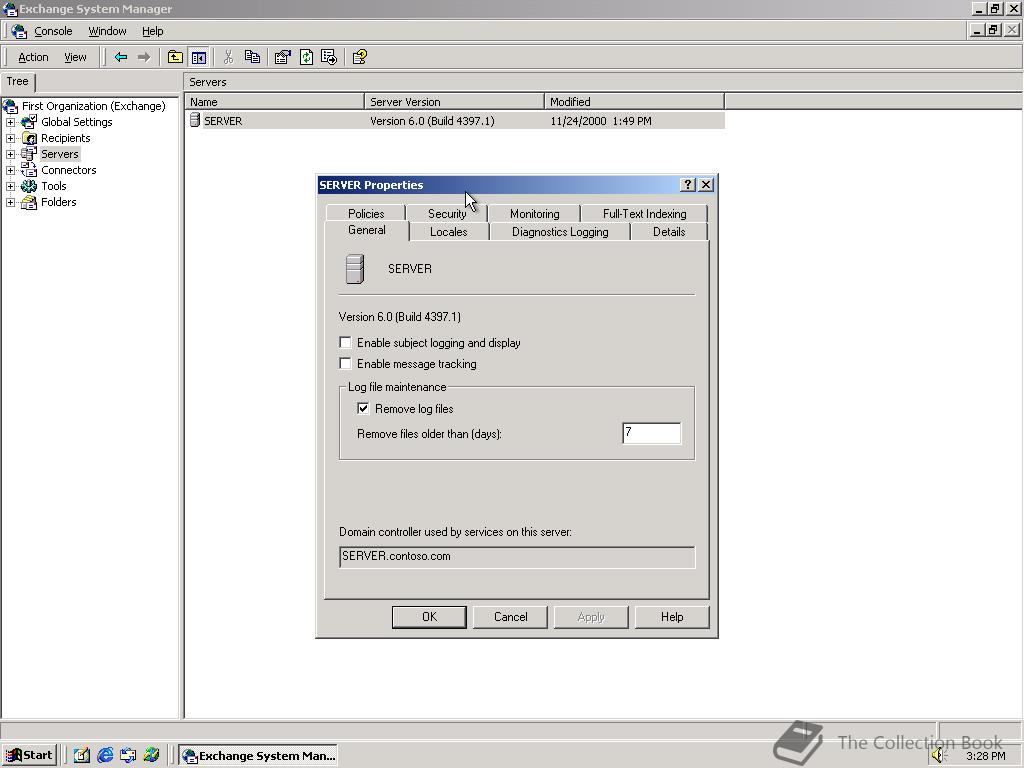This screenshot has width=1024, height=768.
Task: Click the SERVER cylinder icon in list
Action: (x=195, y=120)
